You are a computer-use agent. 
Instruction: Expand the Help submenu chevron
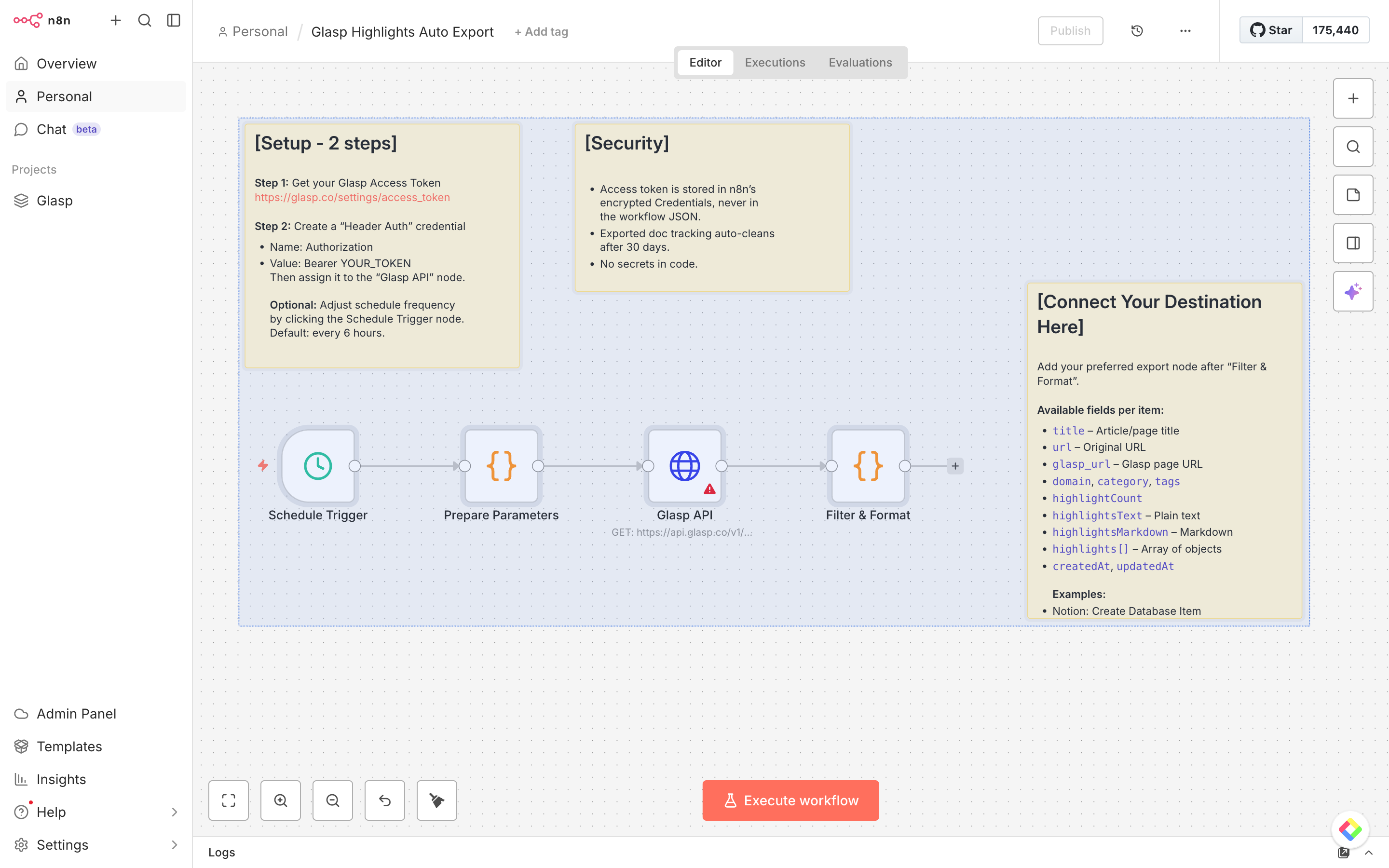175,812
